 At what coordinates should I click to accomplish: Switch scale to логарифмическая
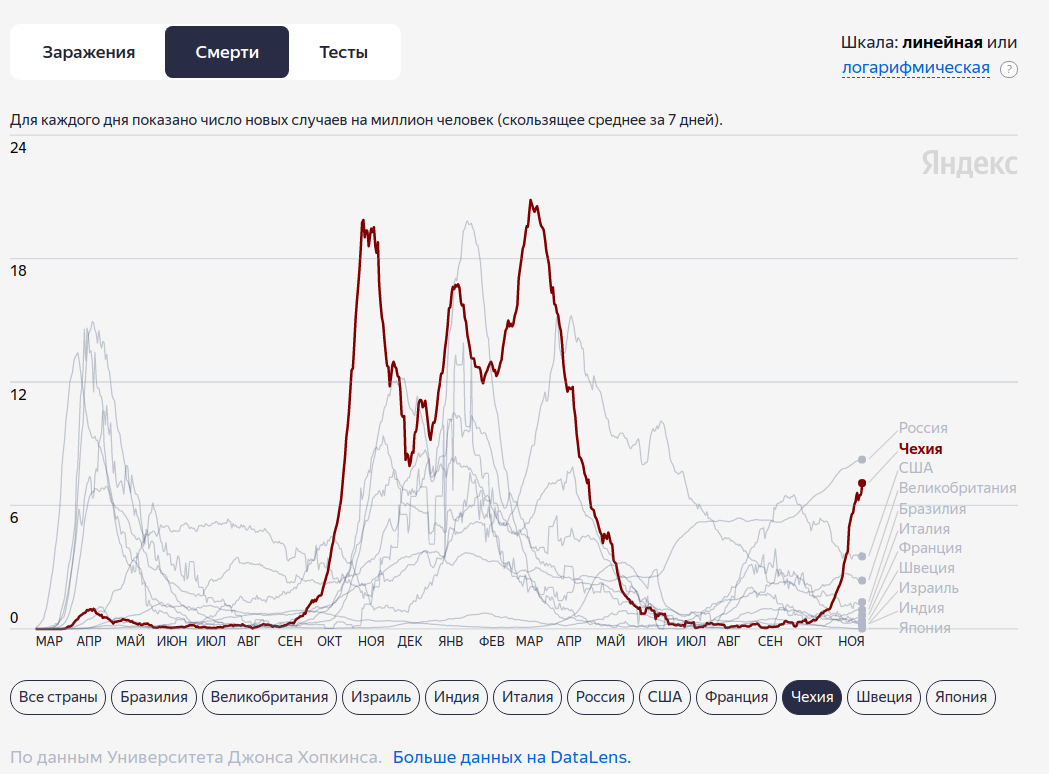(915, 68)
